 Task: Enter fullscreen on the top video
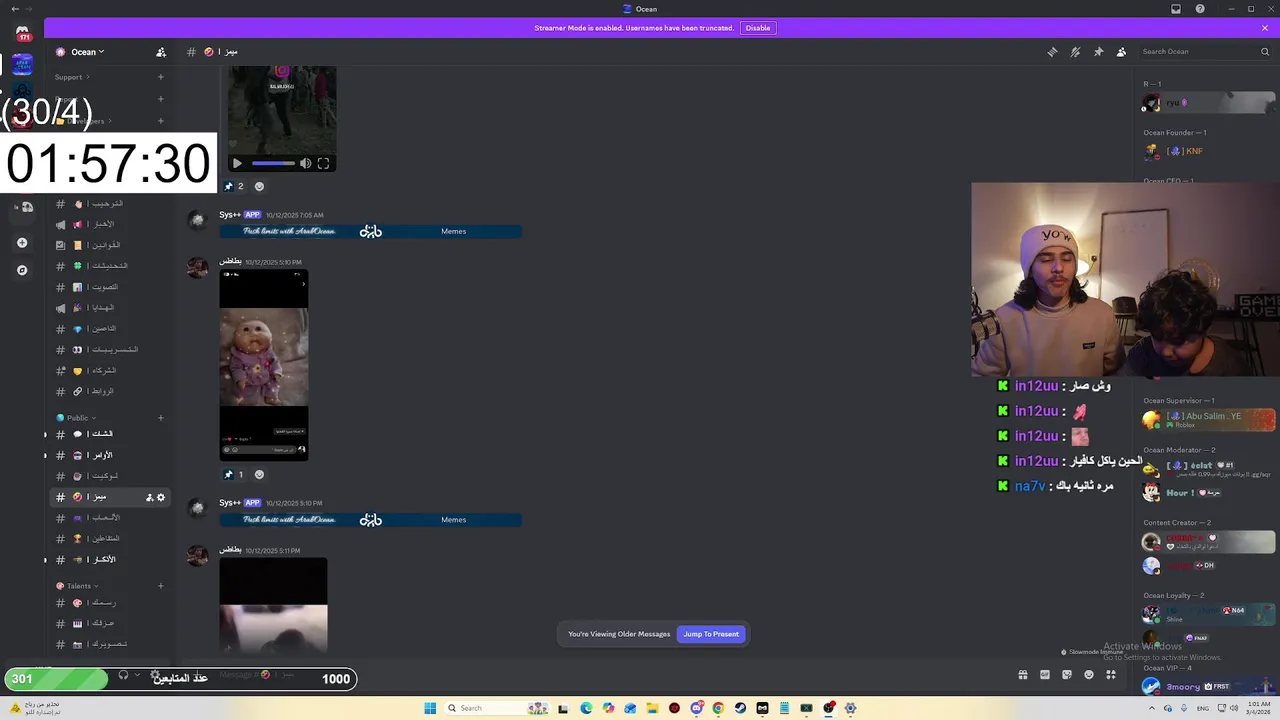tap(323, 164)
